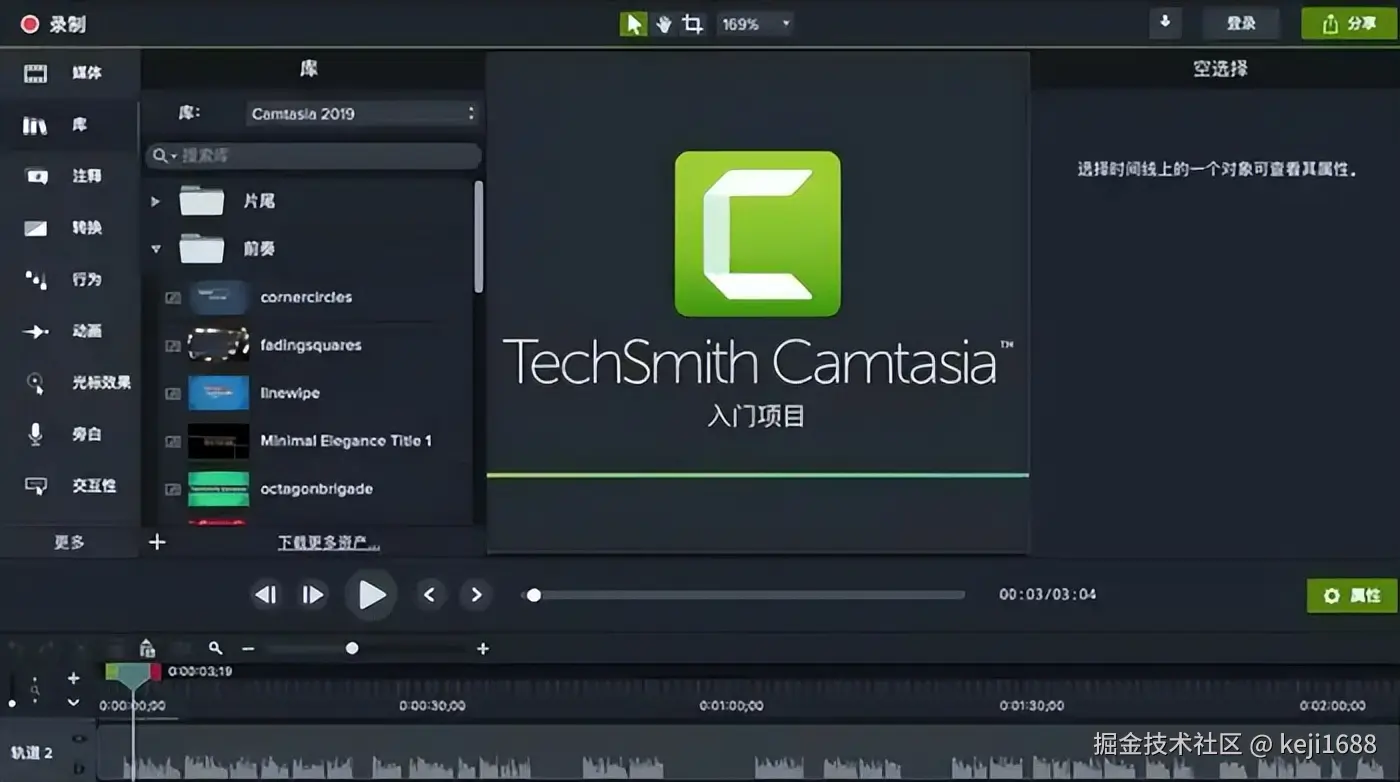Open the Camtasia 2019 library dropdown
The image size is (1400, 782).
pos(362,114)
